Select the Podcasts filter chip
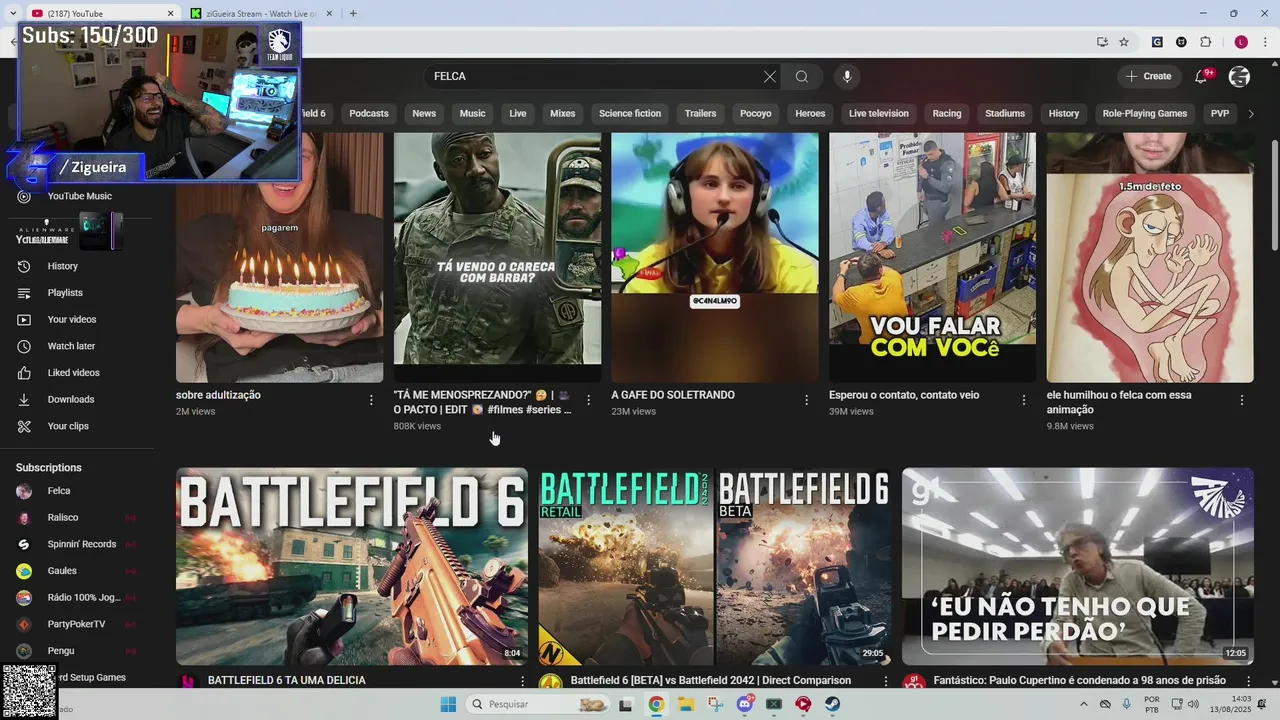Image resolution: width=1280 pixels, height=720 pixels. [369, 113]
